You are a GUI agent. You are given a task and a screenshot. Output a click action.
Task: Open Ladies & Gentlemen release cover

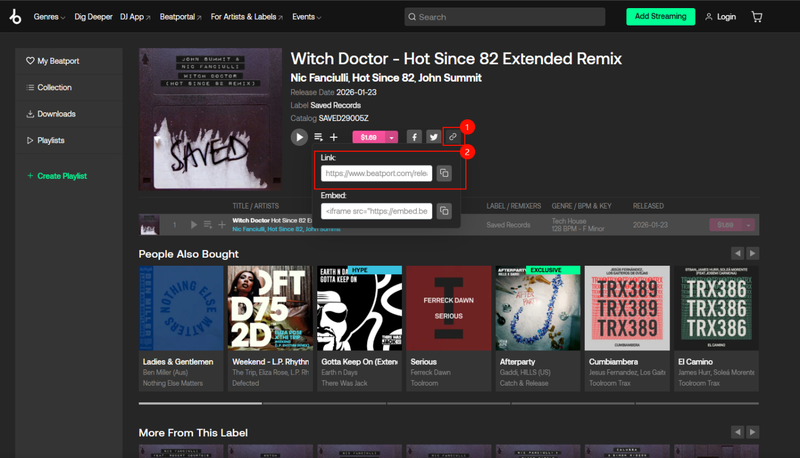181,308
